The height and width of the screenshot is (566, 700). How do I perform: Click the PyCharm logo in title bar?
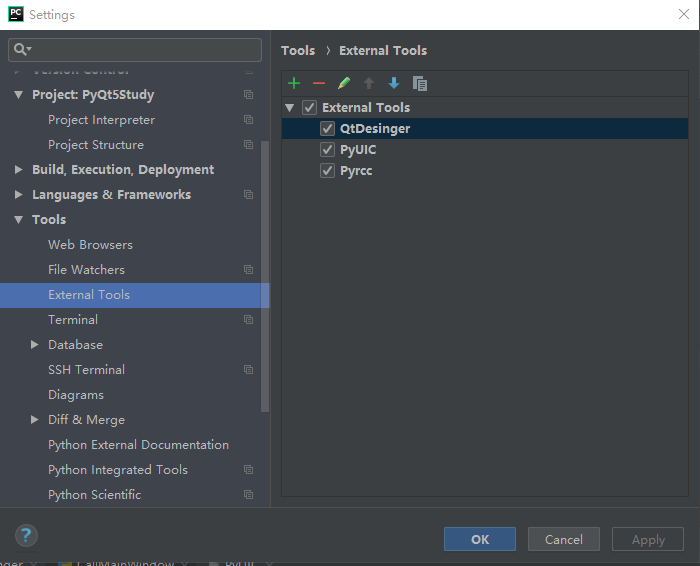pyautogui.click(x=16, y=14)
